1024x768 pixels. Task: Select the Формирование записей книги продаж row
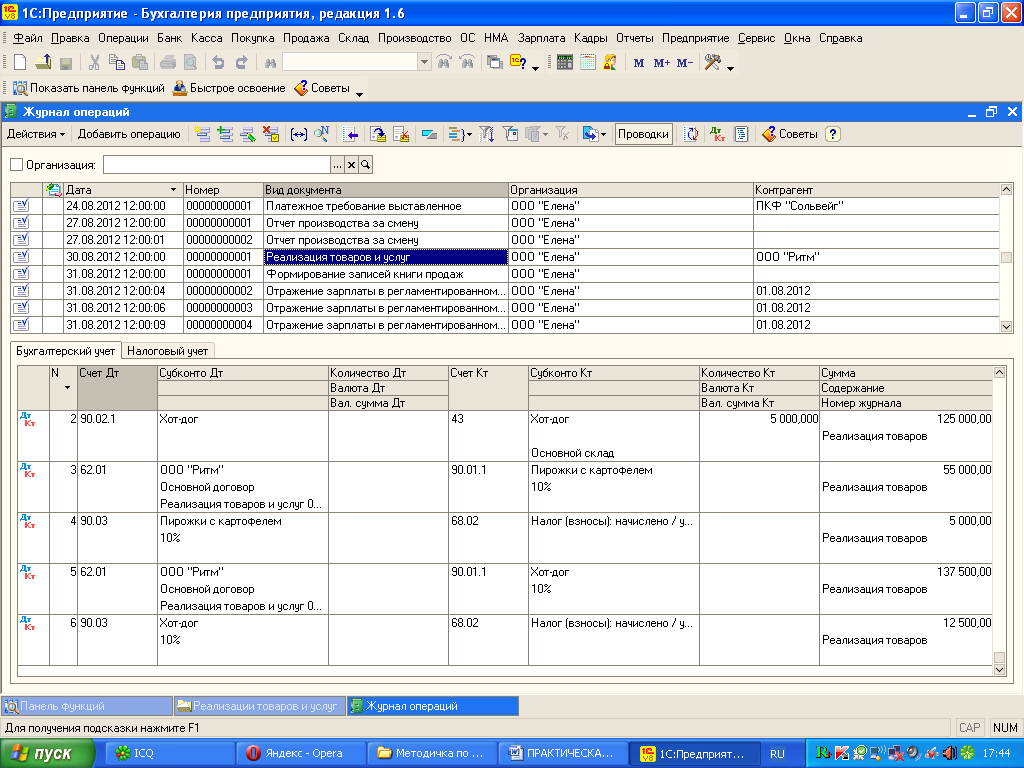(x=505, y=274)
